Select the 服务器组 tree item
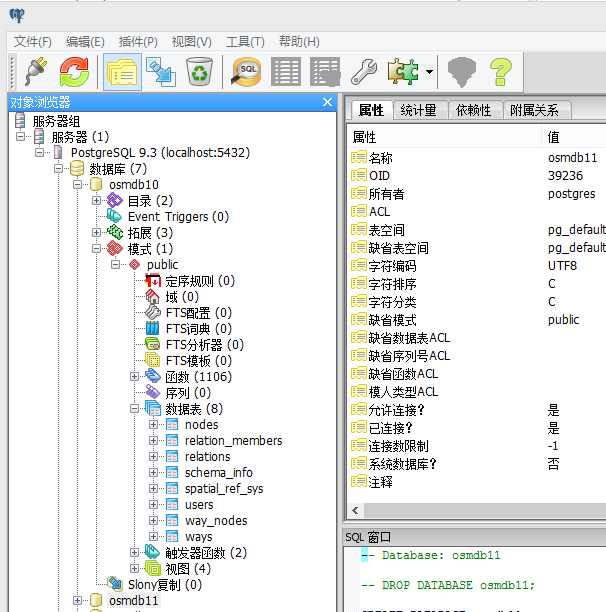The width and height of the screenshot is (606, 612). coord(56,121)
